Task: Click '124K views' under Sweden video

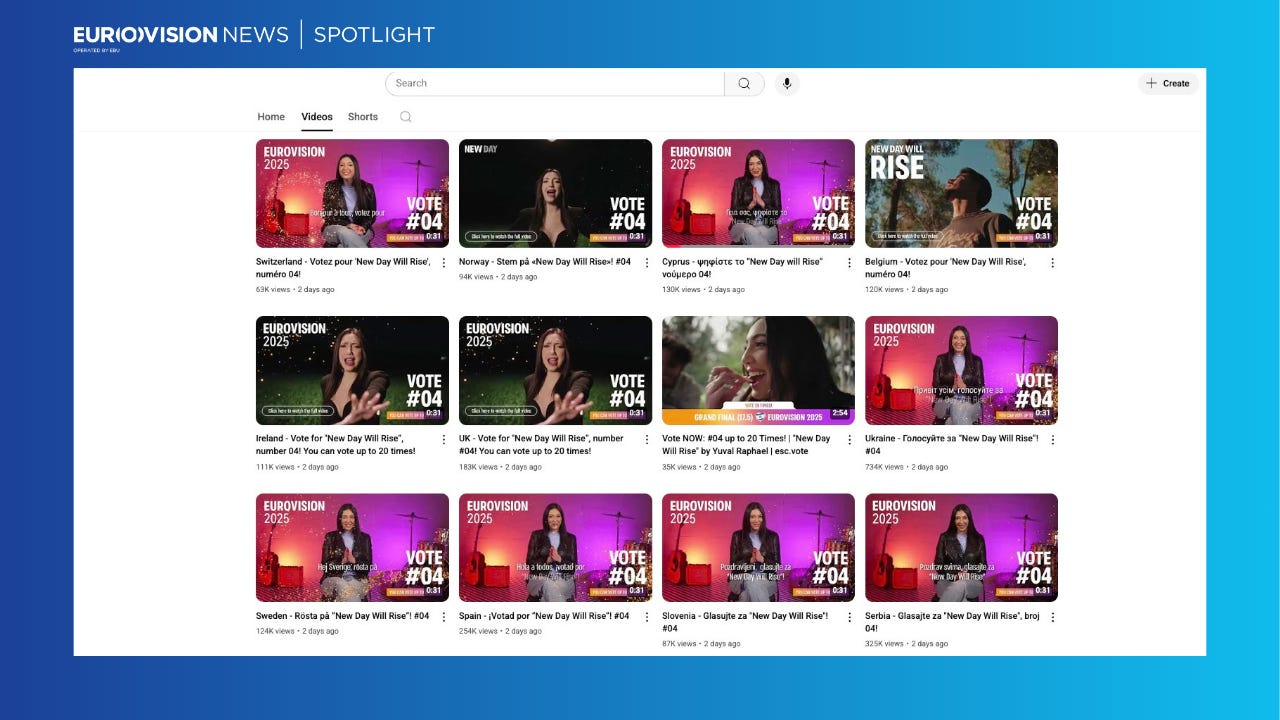Action: pos(275,631)
